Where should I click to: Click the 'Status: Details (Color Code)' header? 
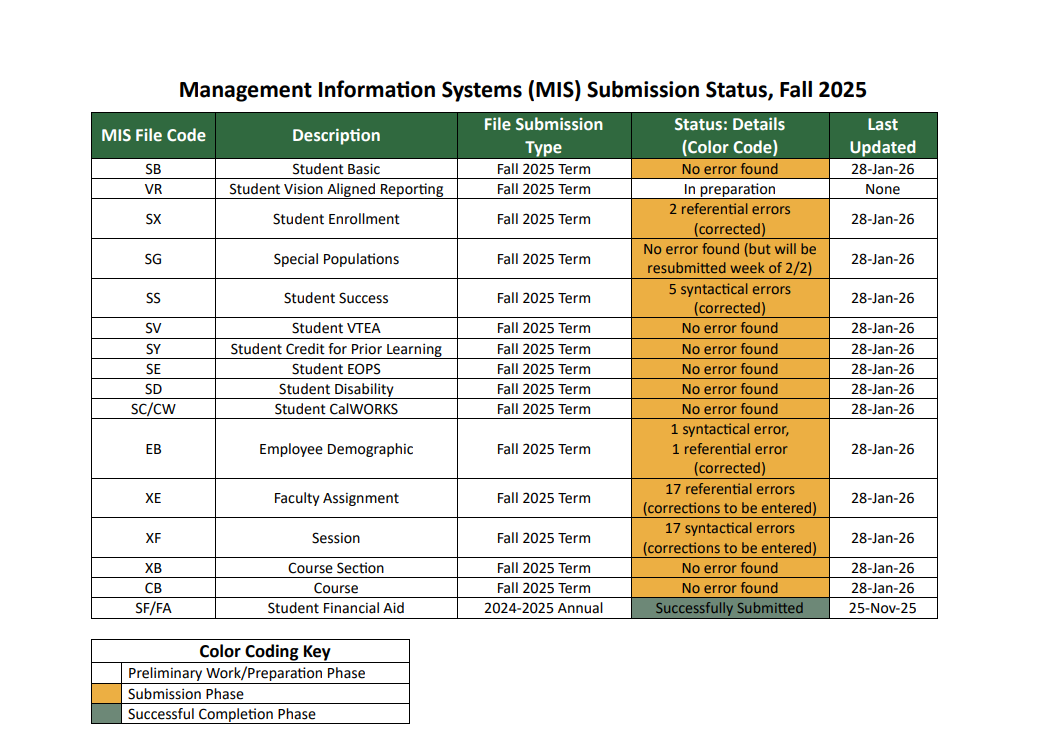(730, 135)
